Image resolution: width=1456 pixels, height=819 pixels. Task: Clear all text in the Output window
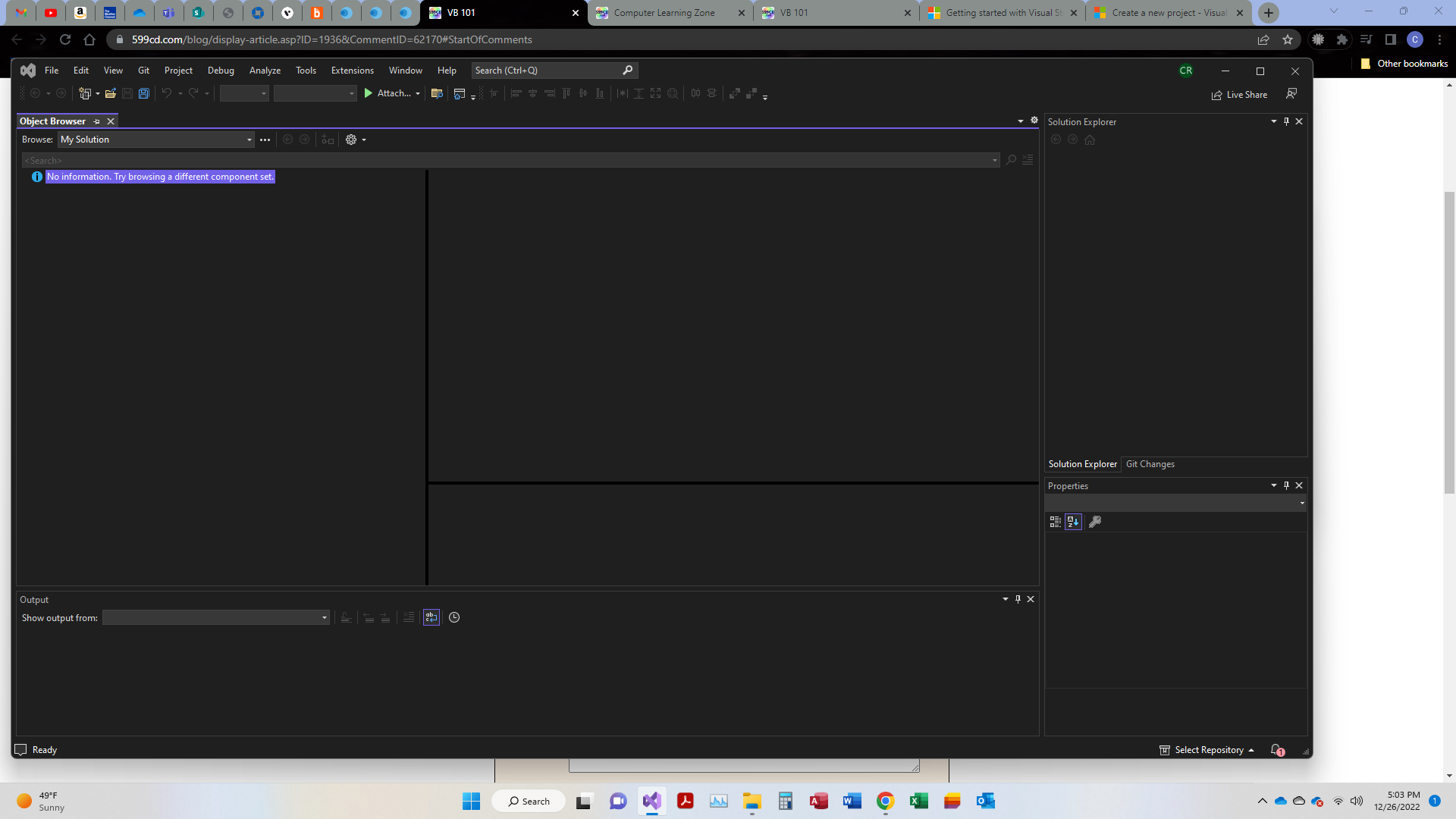pyautogui.click(x=407, y=617)
